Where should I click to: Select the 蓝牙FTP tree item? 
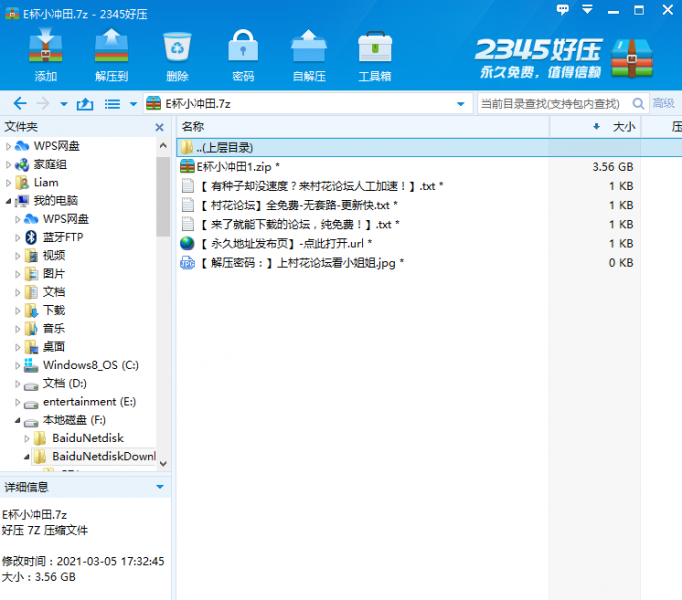(x=63, y=237)
